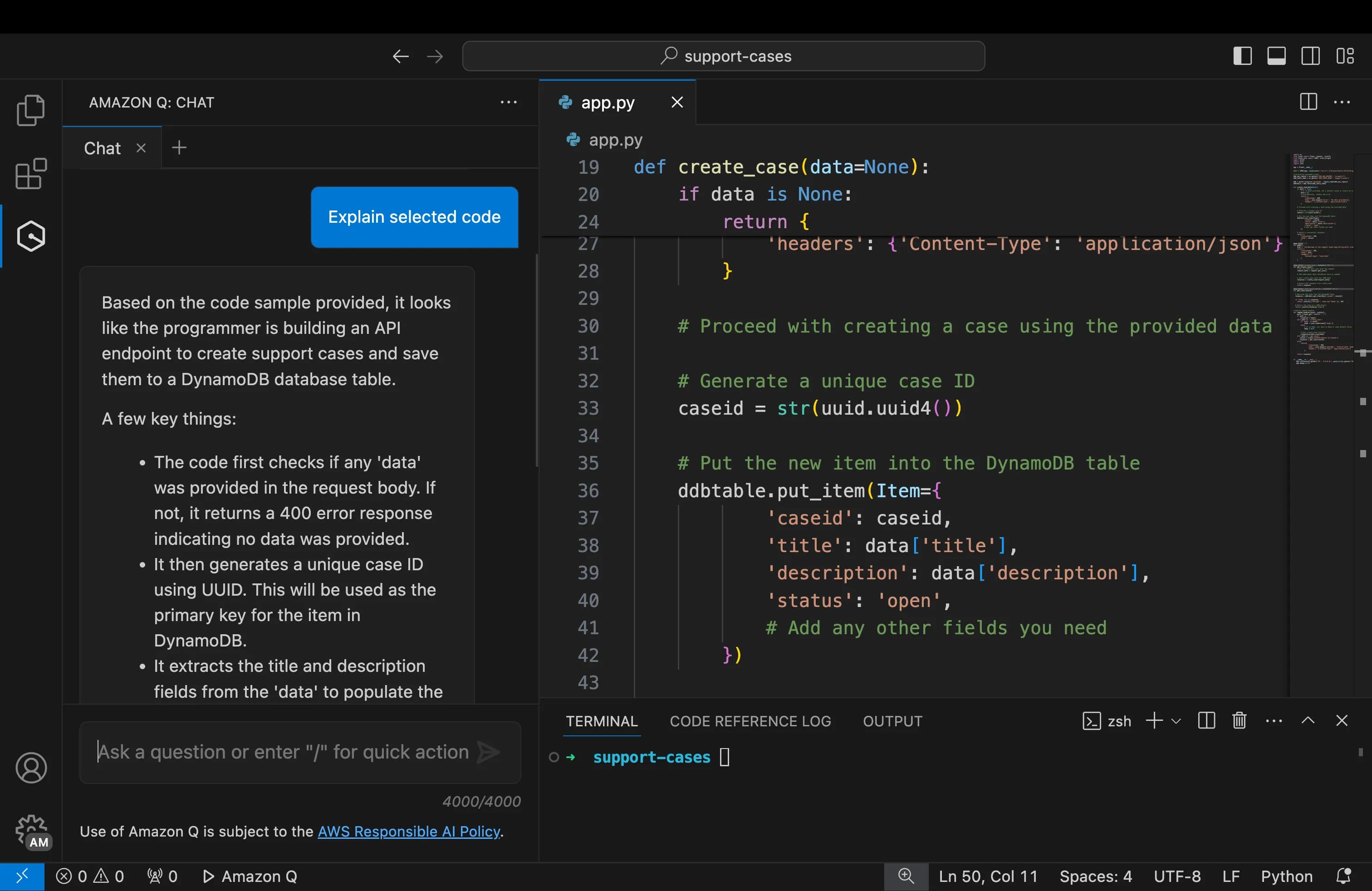Screen dimensions: 1372x891
Task: Open the terminal profile dropdown next to zsh
Action: coord(1176,720)
